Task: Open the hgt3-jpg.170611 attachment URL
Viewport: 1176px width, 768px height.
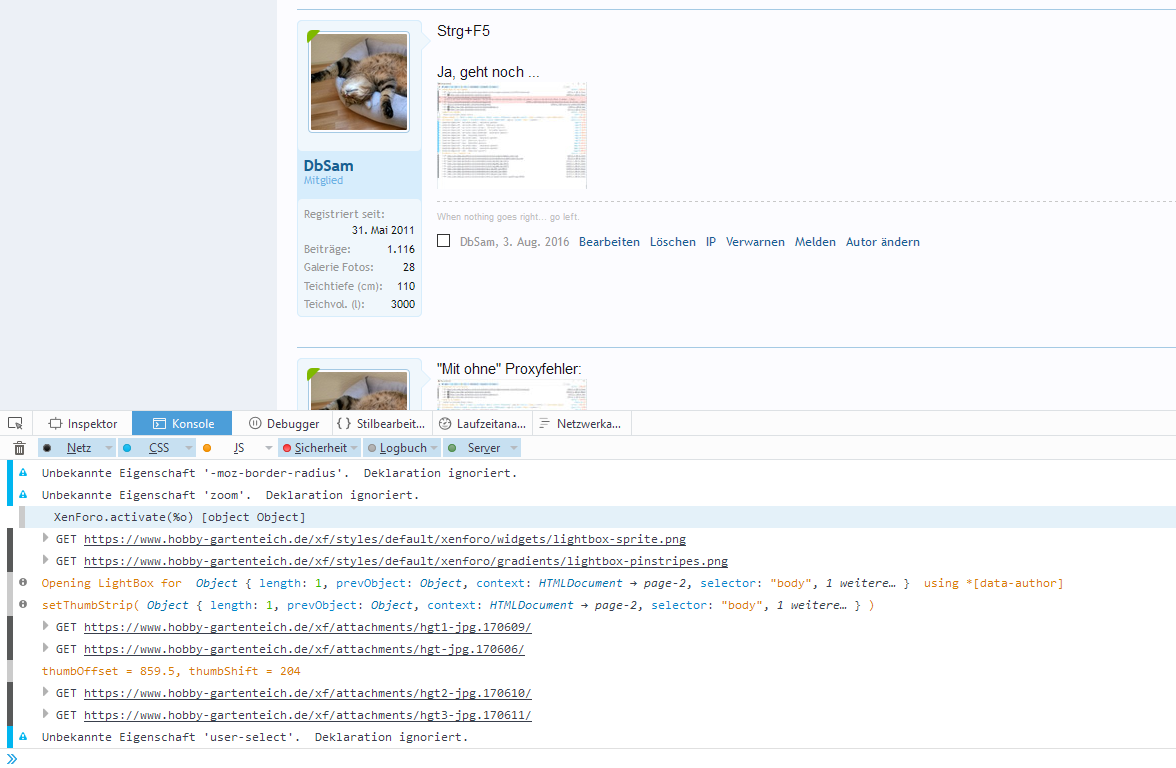Action: 308,715
